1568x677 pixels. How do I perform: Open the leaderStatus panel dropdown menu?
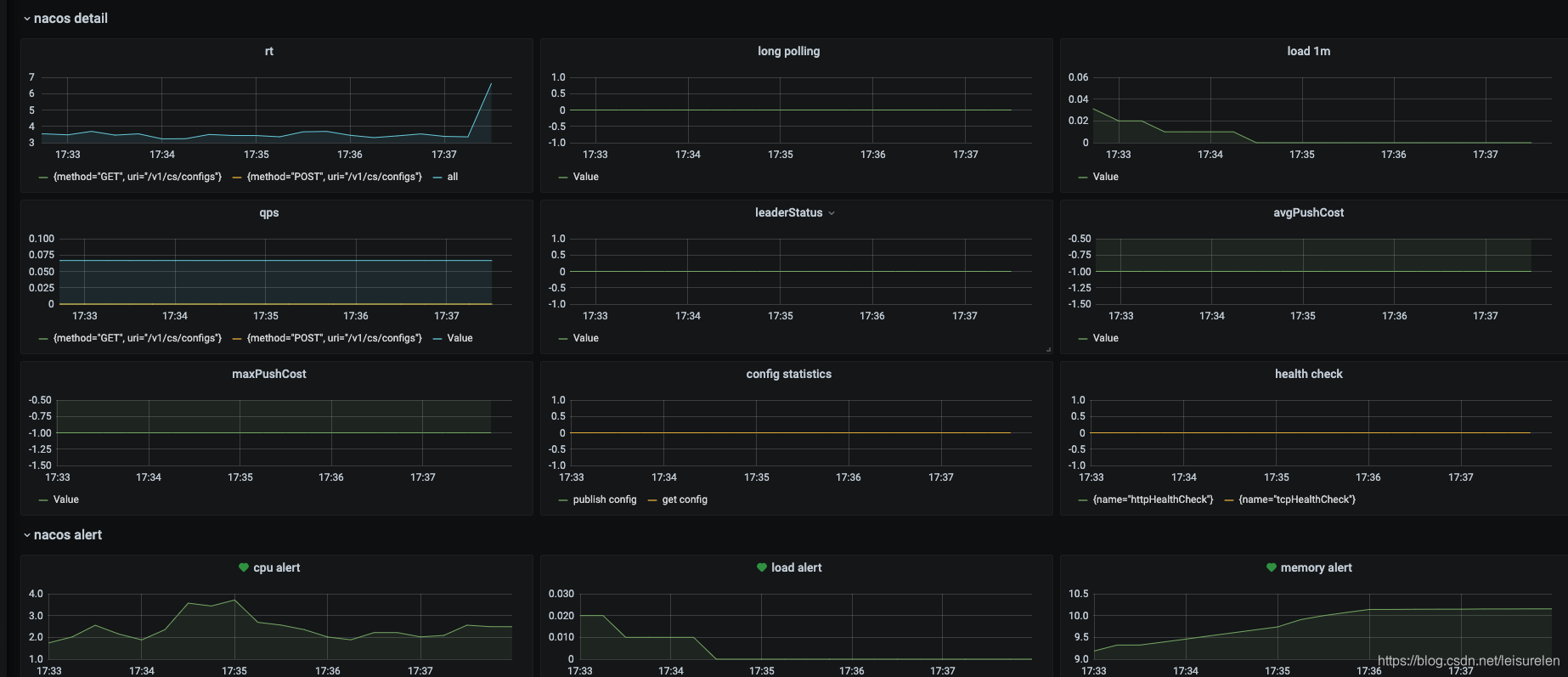pos(832,213)
